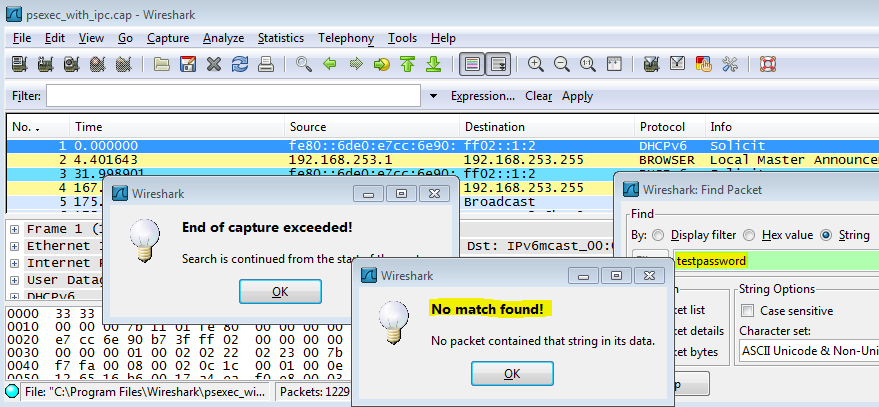Select String radio in Find Packet
This screenshot has width=879, height=407.
tap(825, 235)
